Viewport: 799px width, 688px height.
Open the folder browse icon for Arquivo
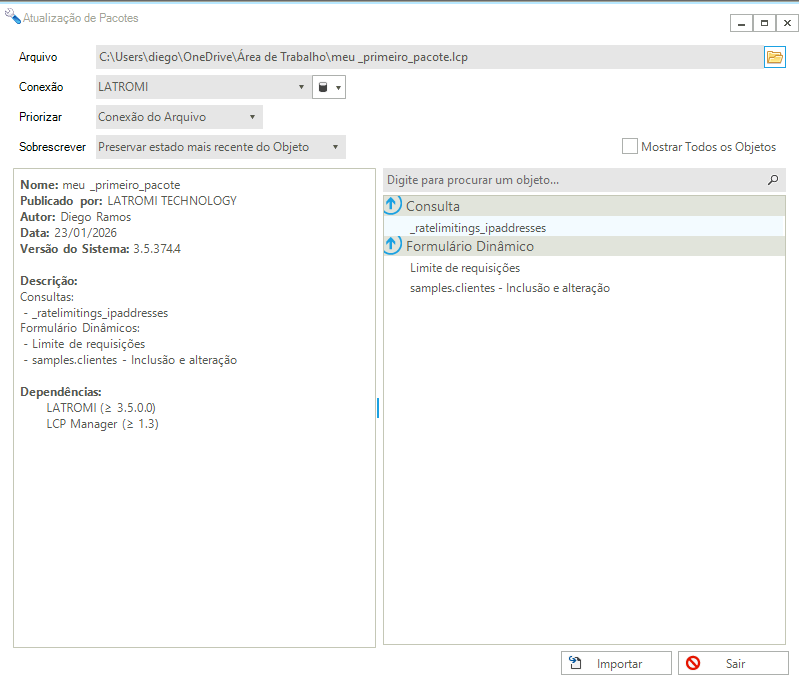774,57
